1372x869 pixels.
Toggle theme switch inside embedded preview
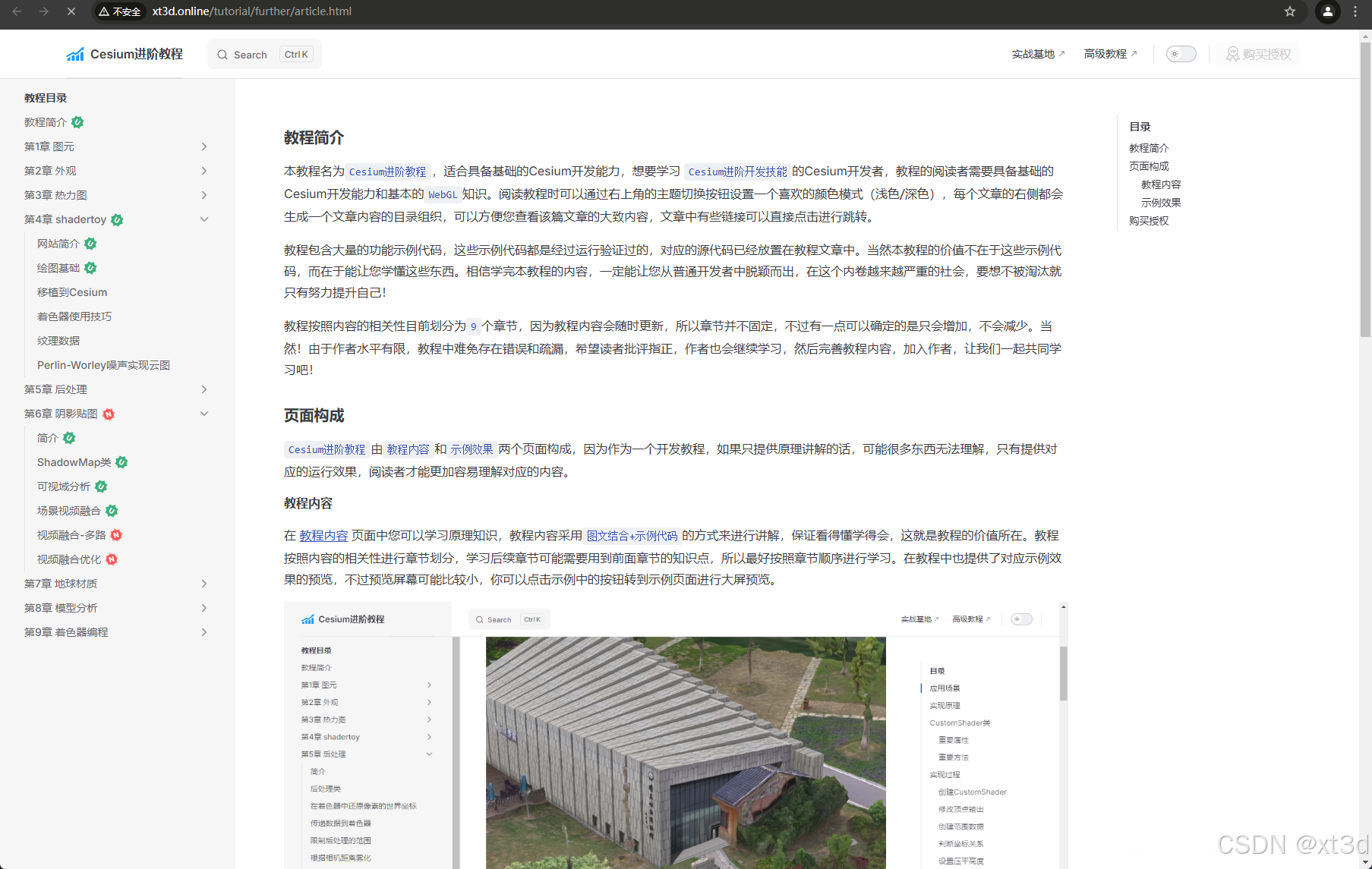click(x=1021, y=619)
